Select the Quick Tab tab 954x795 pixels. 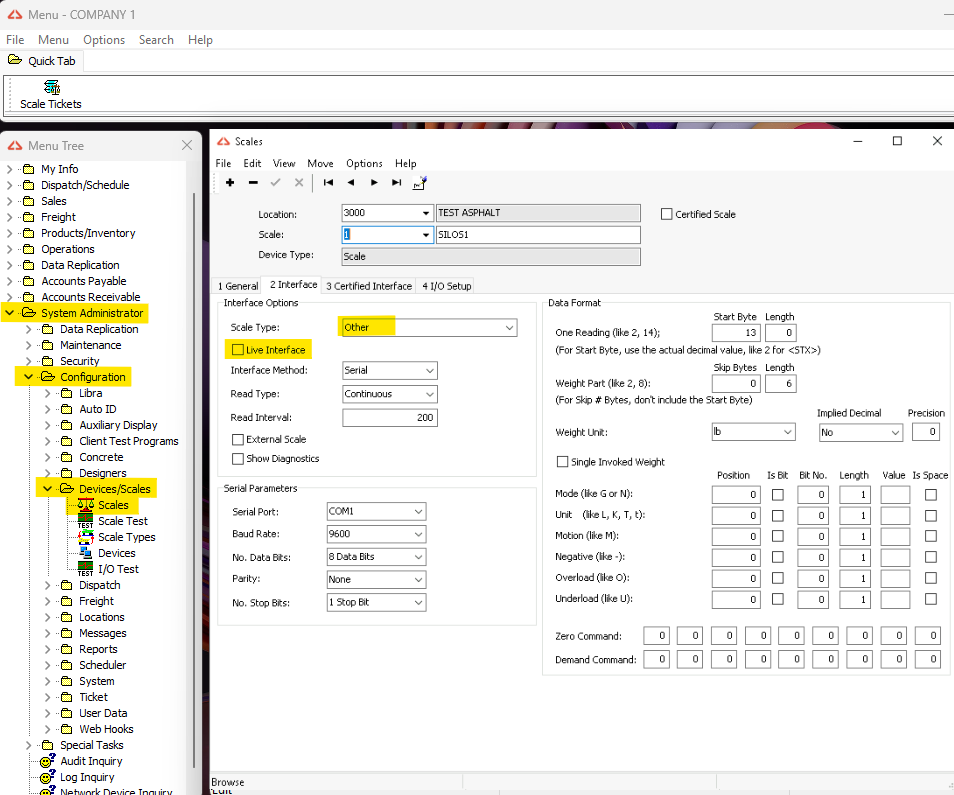(x=42, y=61)
